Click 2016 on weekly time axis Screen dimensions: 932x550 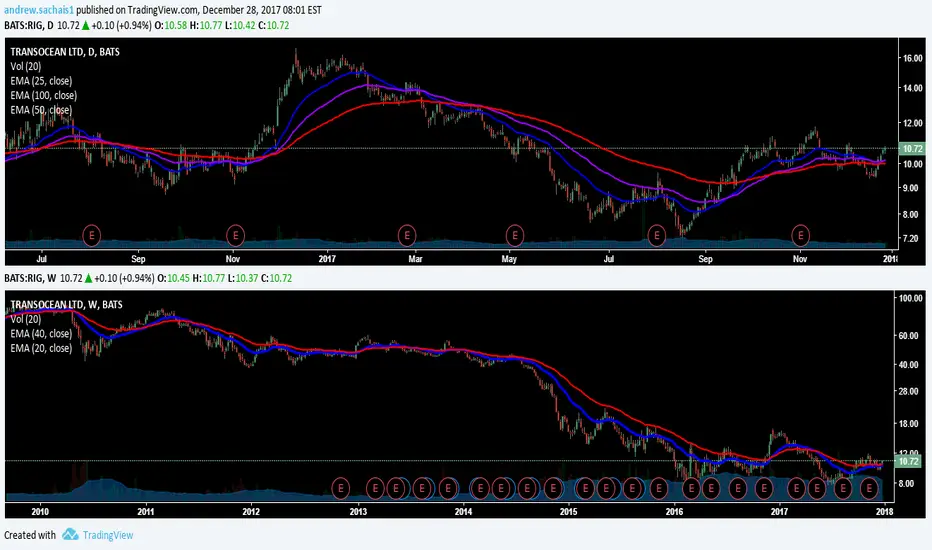click(675, 511)
